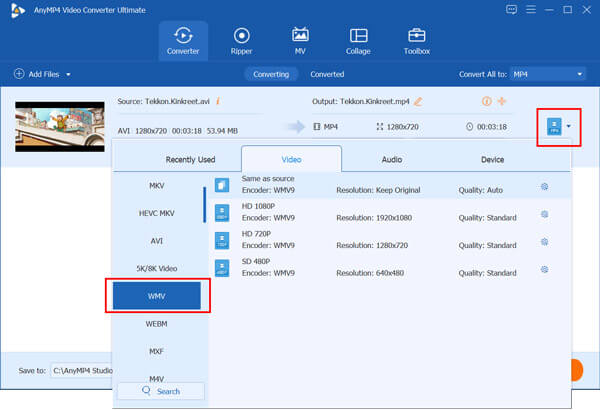The image size is (600, 410).
Task: Select M4V in the format list
Action: (157, 378)
